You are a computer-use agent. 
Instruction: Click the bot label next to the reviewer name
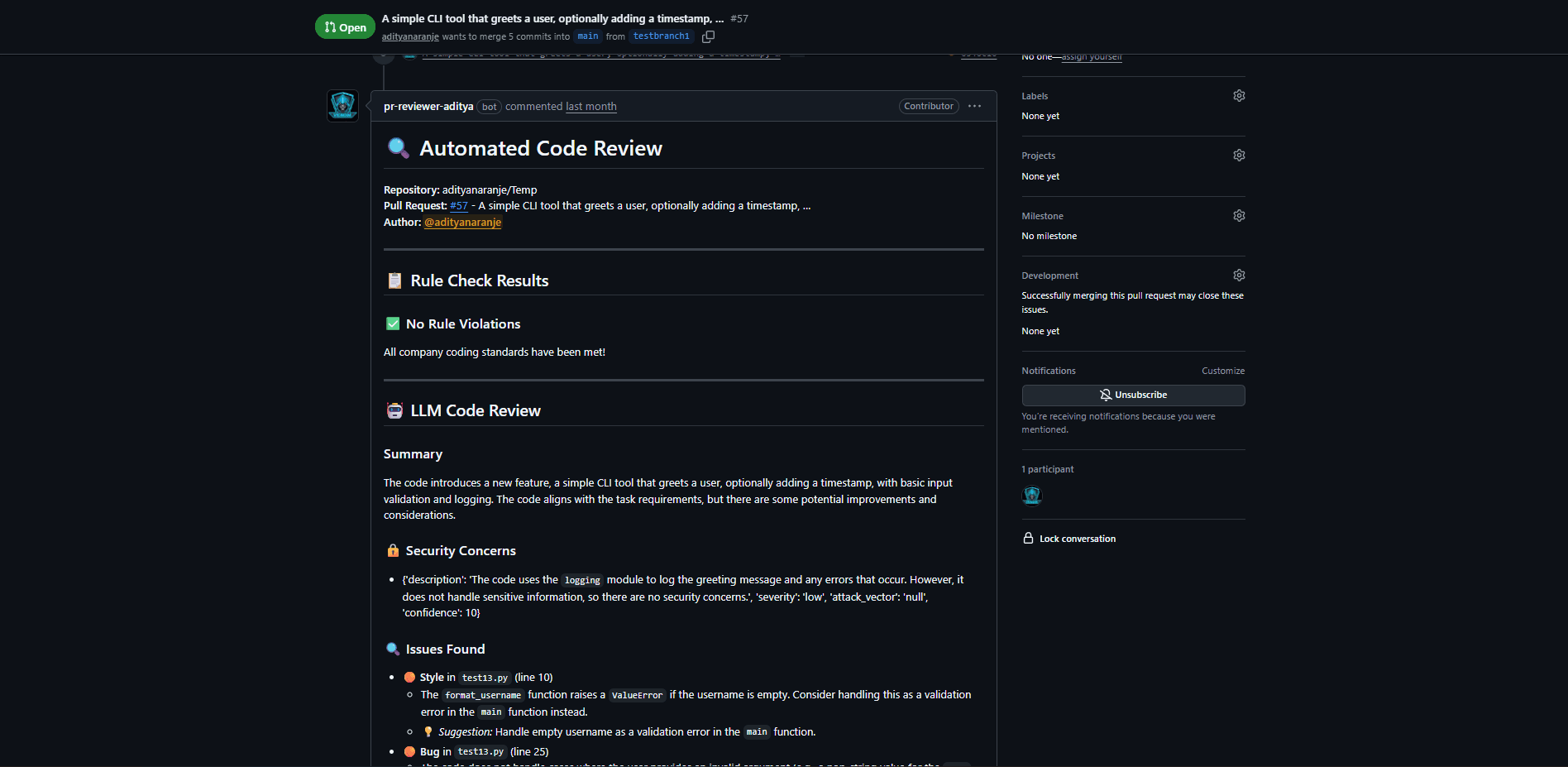click(490, 107)
